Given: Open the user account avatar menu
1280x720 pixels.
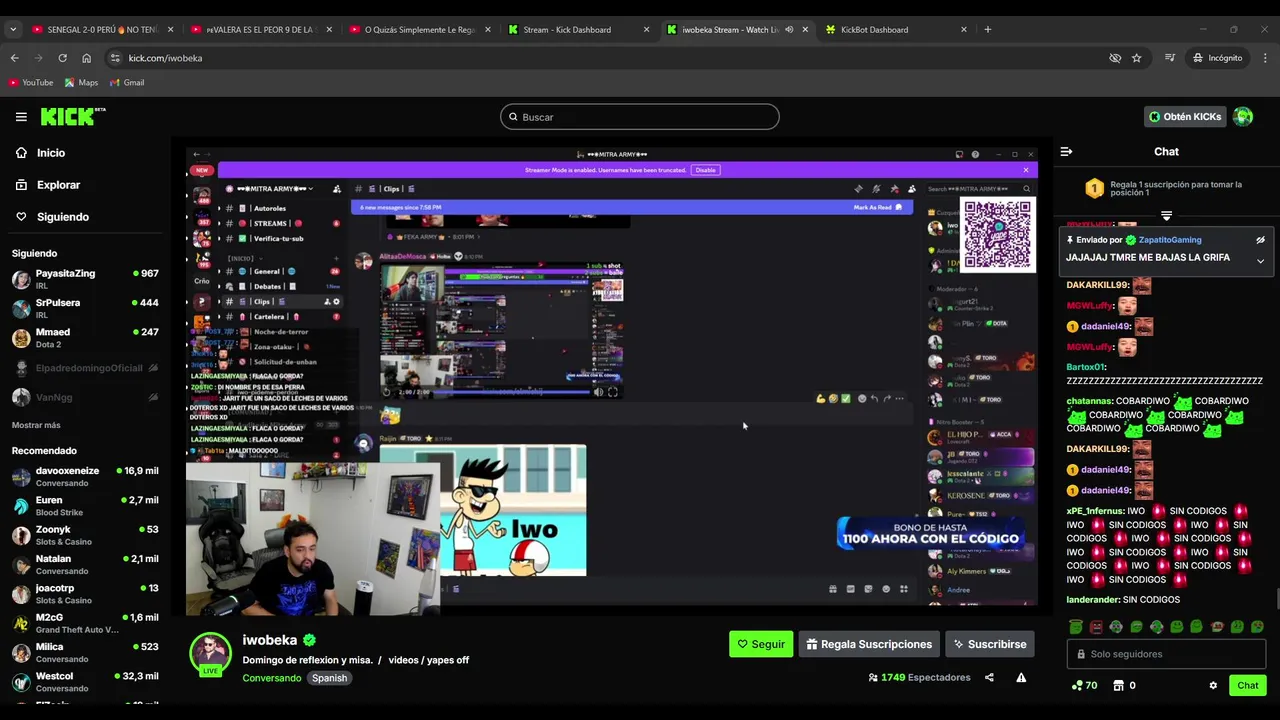Looking at the screenshot, I should click(1243, 117).
